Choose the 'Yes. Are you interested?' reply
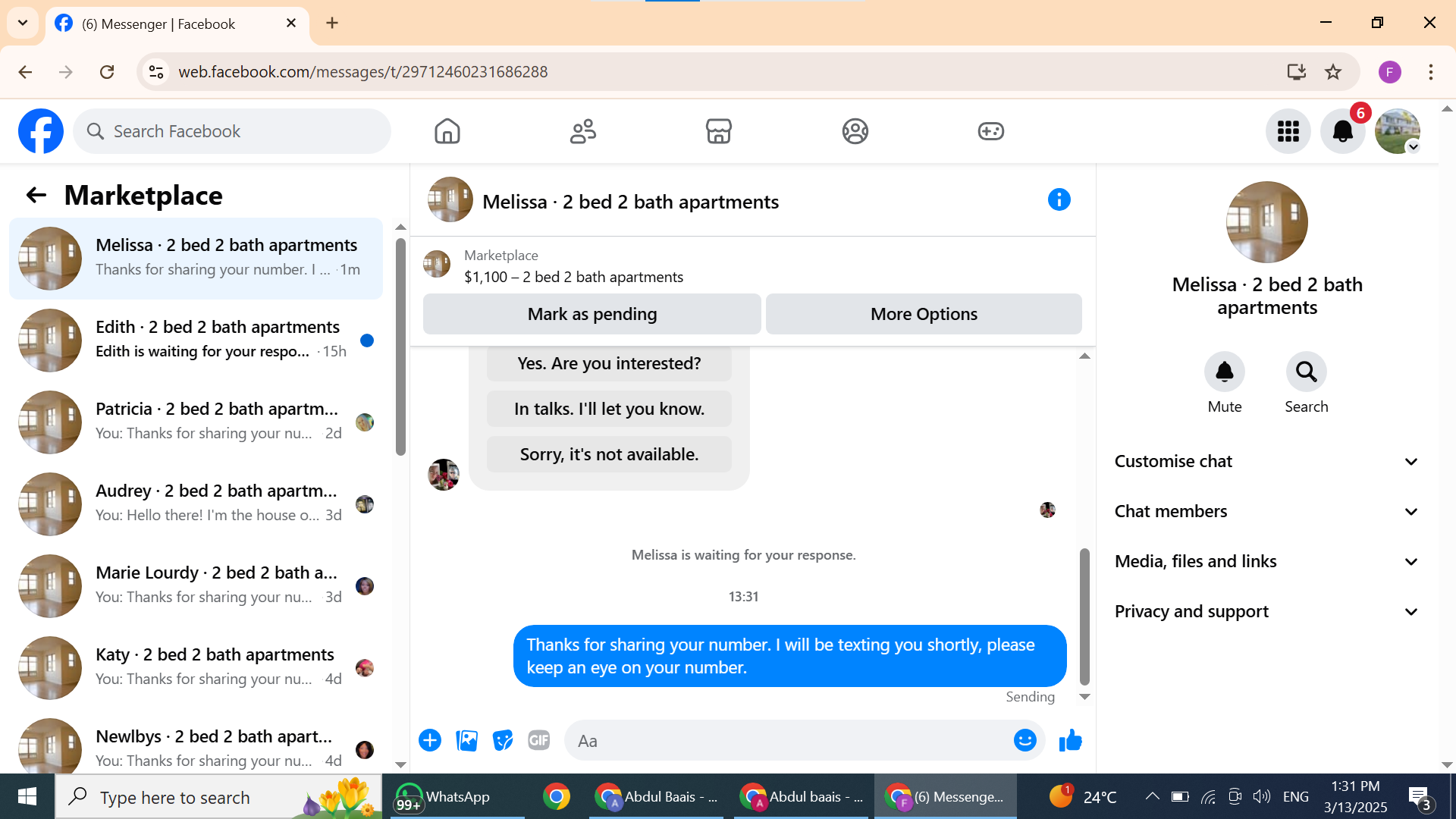Viewport: 1456px width, 819px height. (x=609, y=364)
